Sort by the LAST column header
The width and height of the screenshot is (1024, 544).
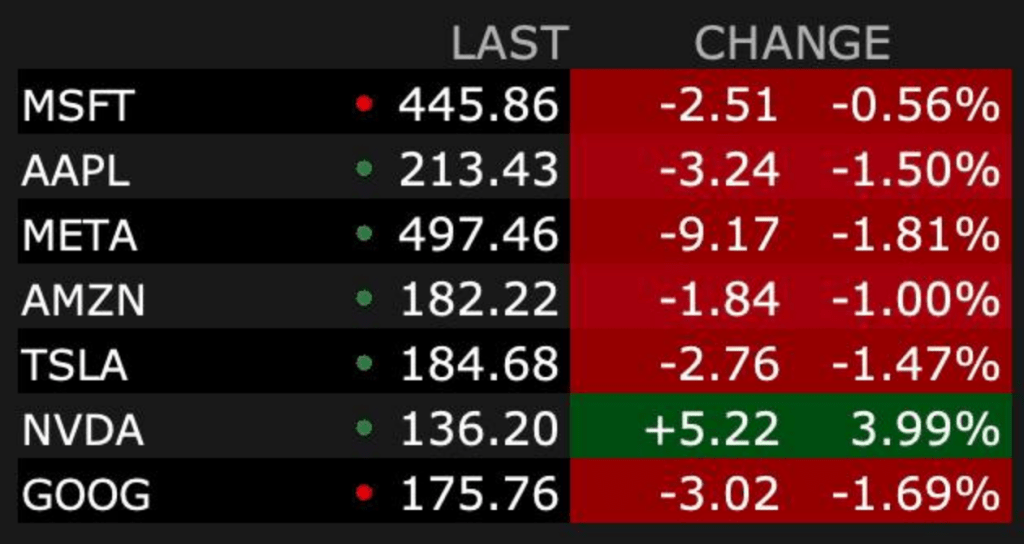509,43
